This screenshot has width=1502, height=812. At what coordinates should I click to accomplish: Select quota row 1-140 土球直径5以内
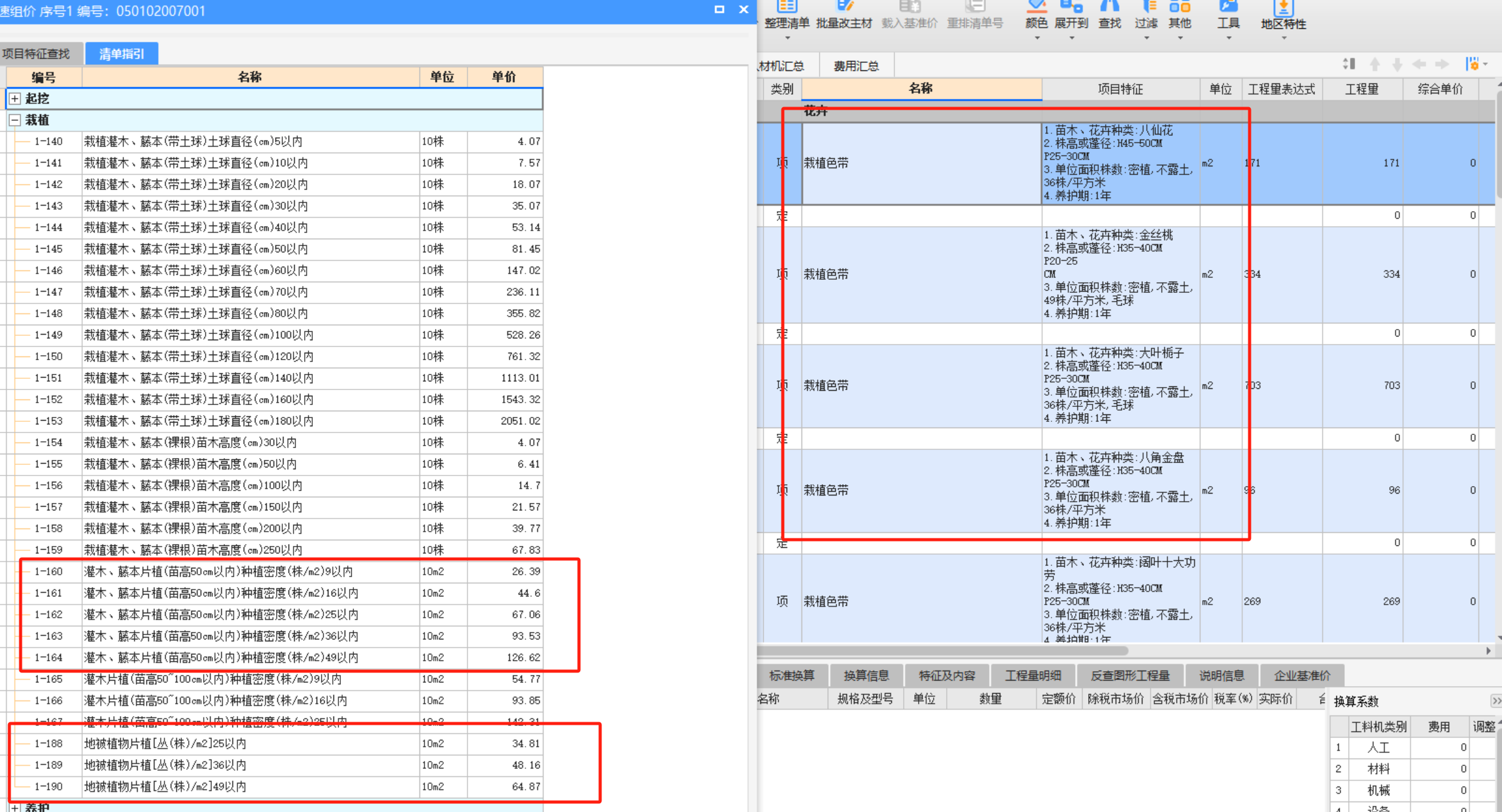(274, 141)
